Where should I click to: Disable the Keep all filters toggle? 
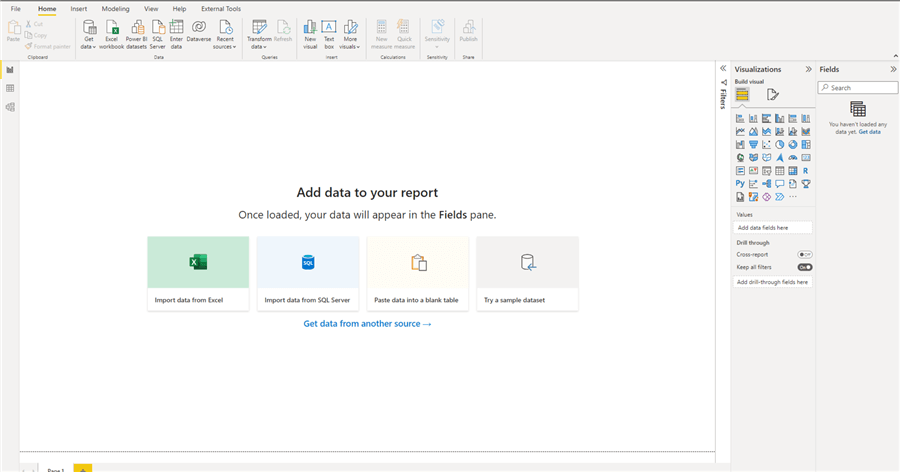pos(804,267)
